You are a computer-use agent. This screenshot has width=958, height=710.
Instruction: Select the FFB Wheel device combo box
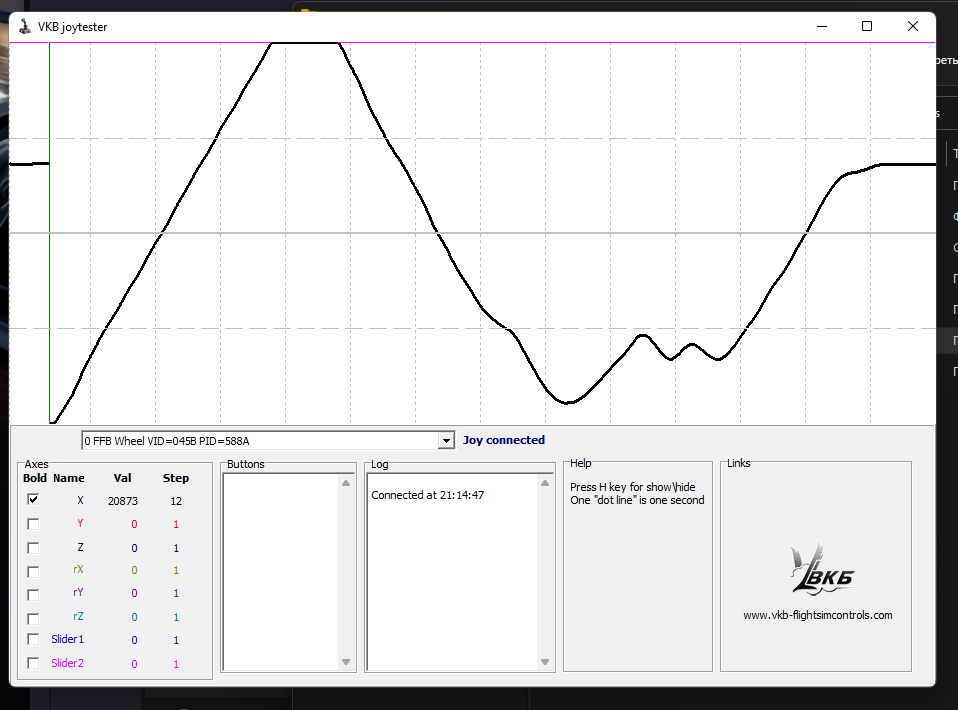click(260, 441)
